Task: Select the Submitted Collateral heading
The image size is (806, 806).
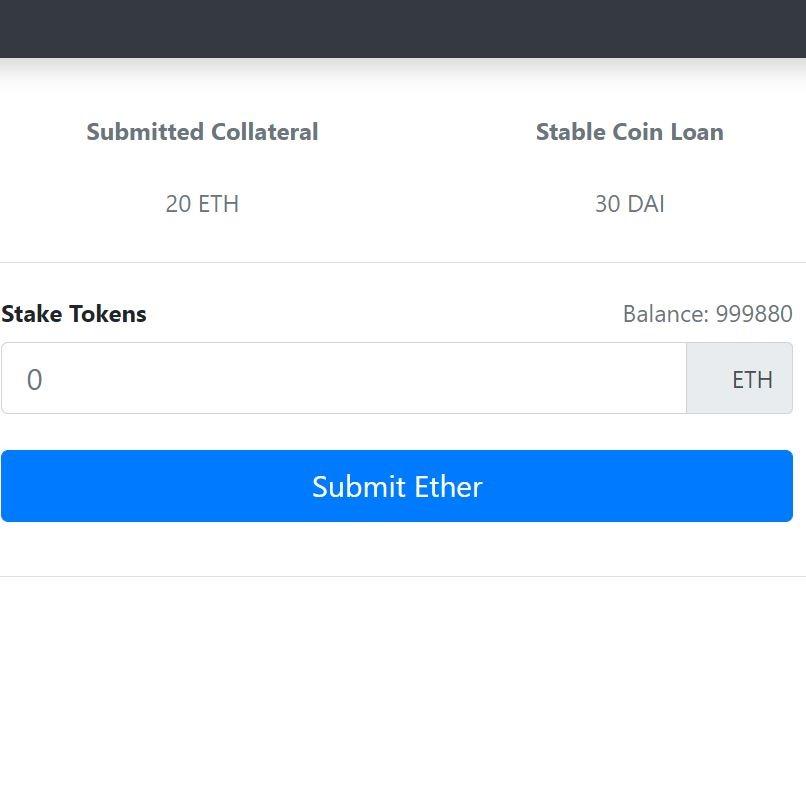Action: 202,132
